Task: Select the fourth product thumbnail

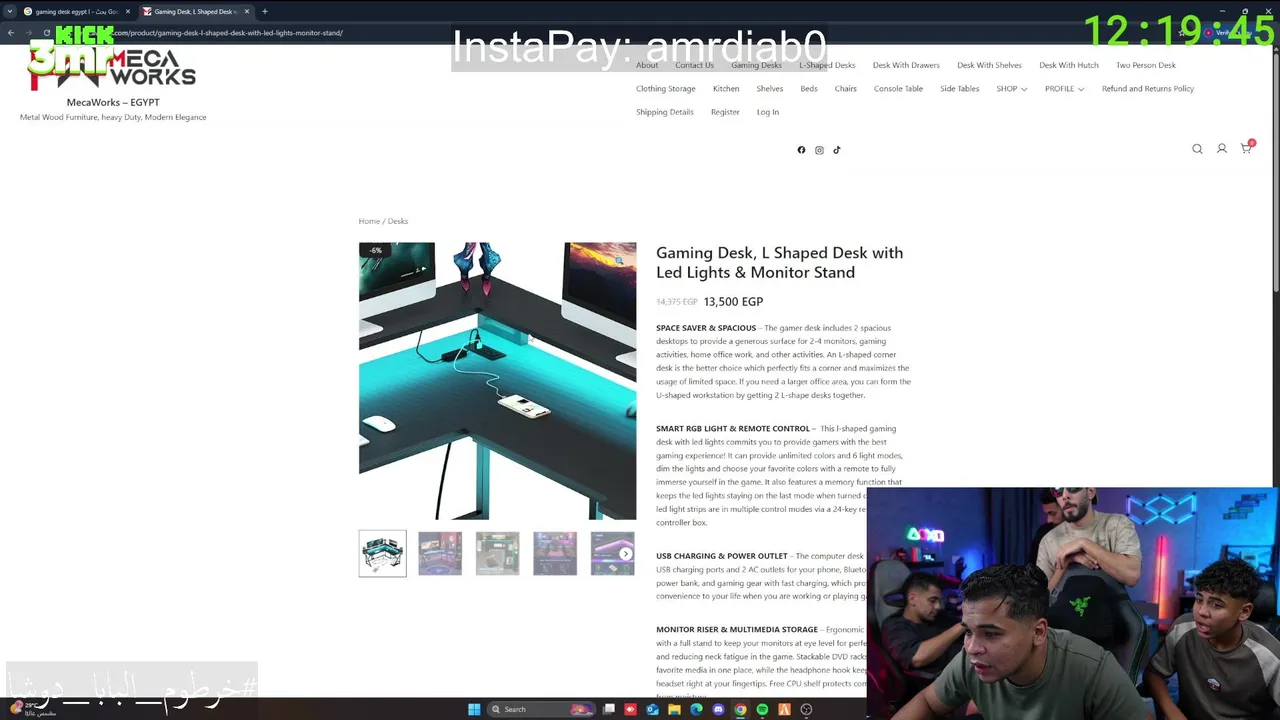Action: pos(555,553)
